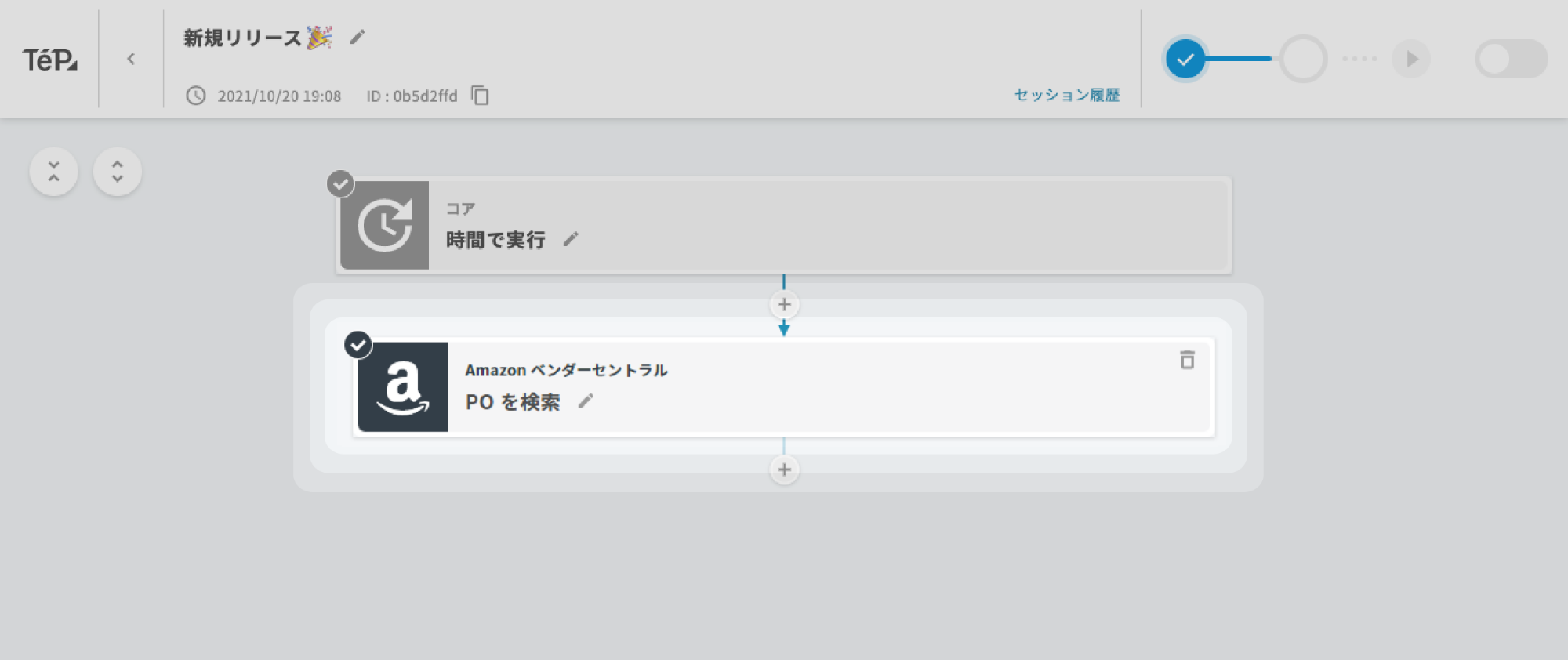Image resolution: width=1568 pixels, height=660 pixels.
Task: Add a step below the trigger
Action: [784, 304]
